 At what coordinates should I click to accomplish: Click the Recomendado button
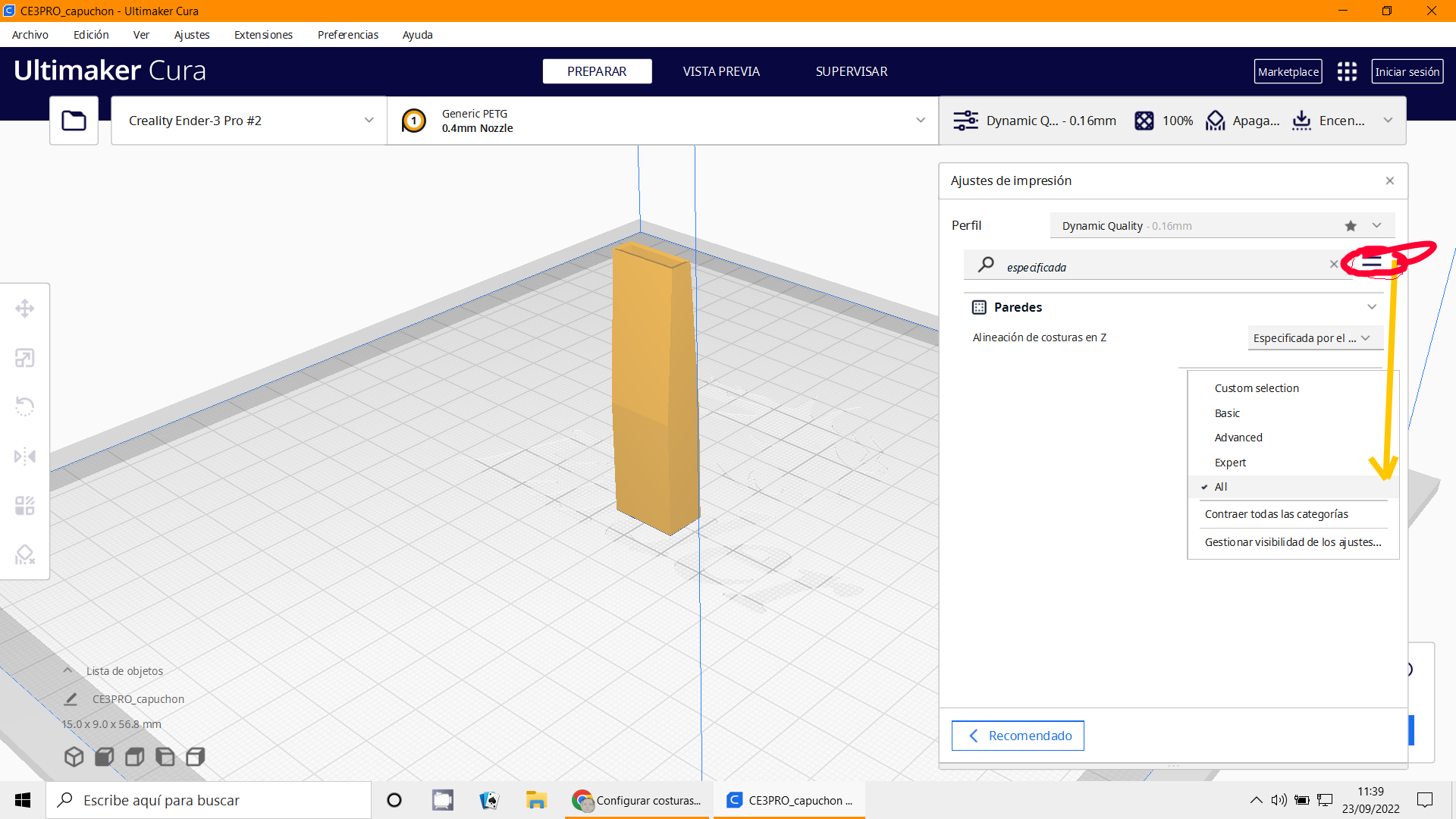[x=1018, y=736]
